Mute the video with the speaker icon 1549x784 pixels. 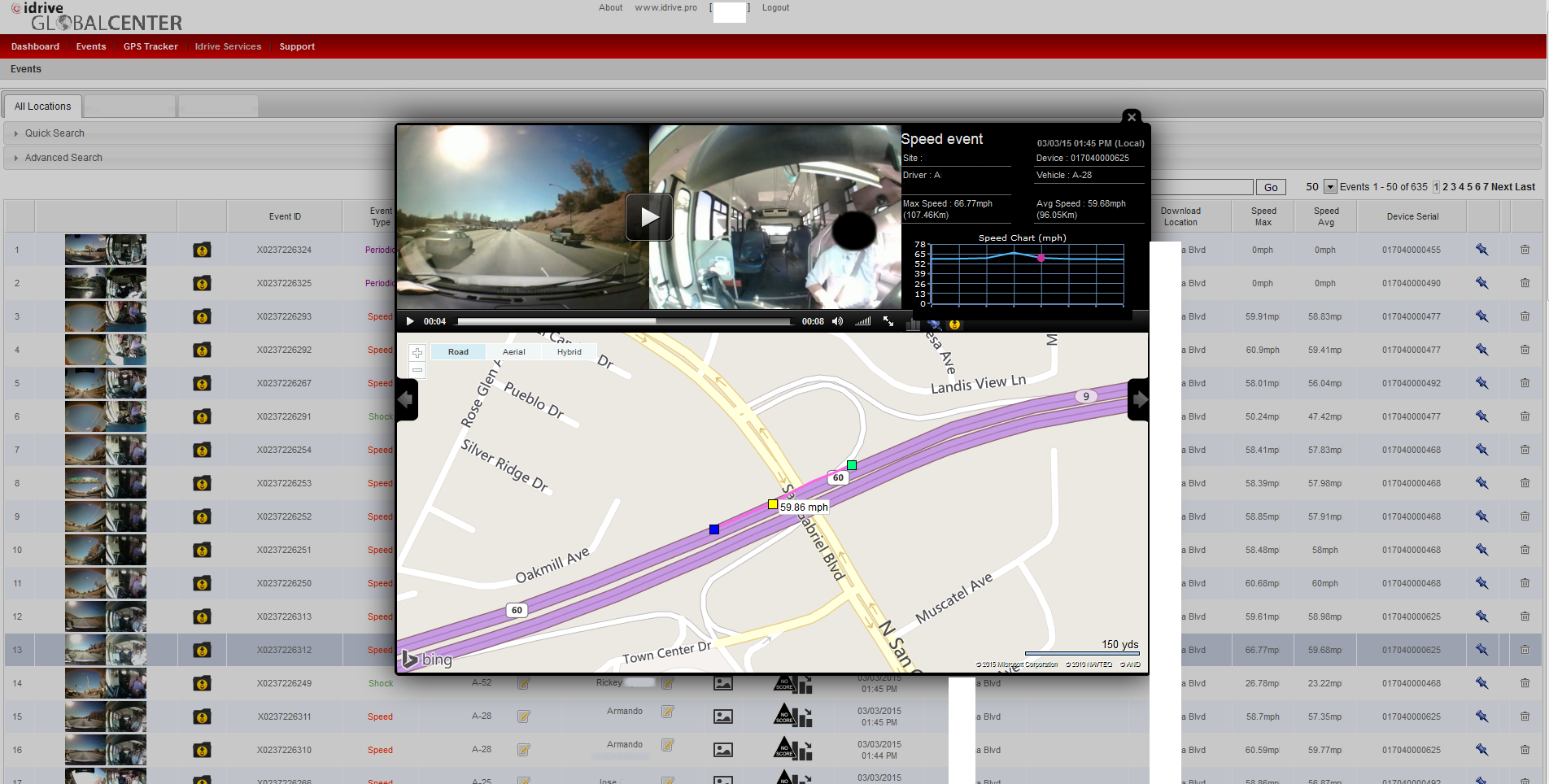point(837,321)
